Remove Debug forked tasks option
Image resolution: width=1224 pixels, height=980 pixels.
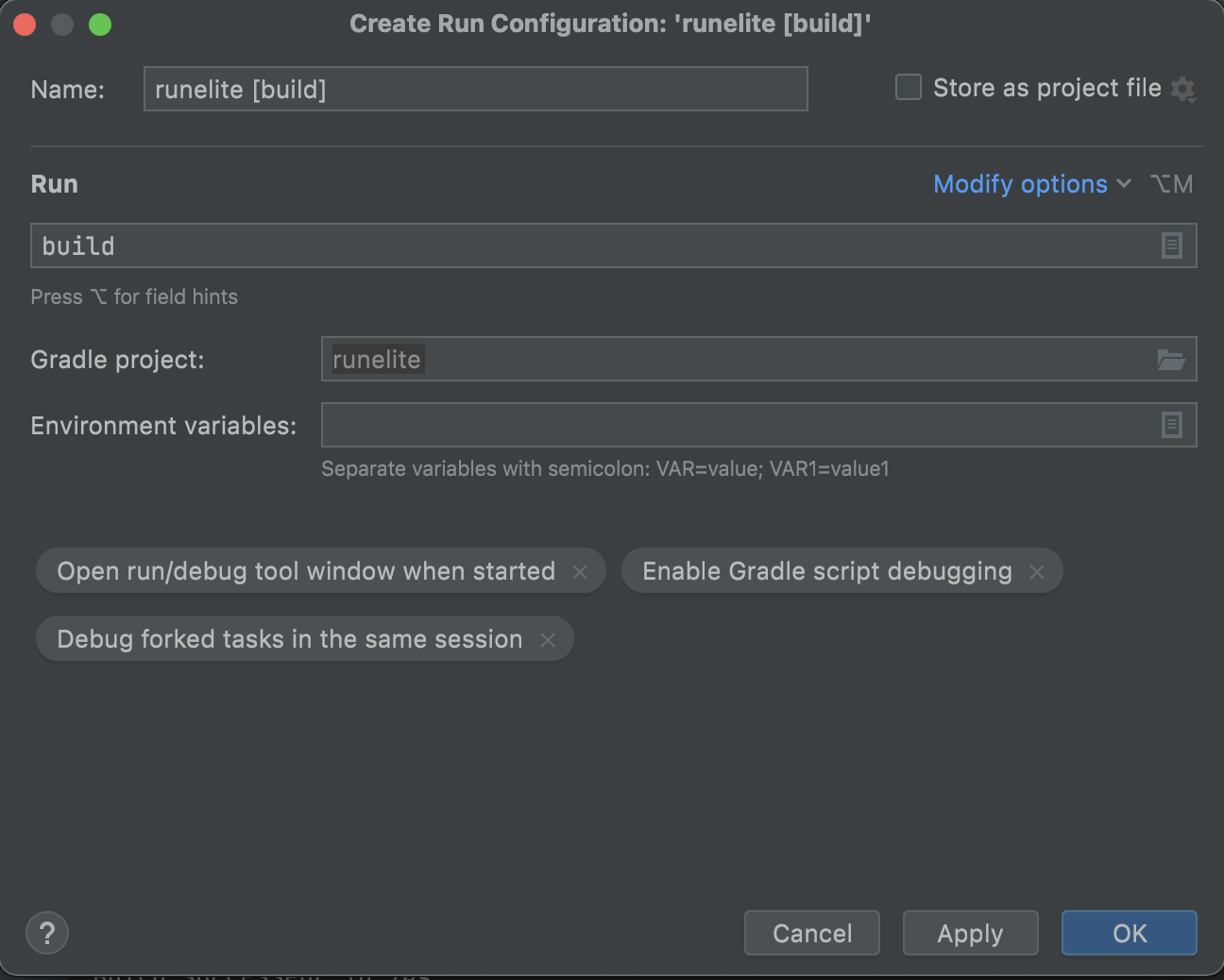pyautogui.click(x=548, y=640)
